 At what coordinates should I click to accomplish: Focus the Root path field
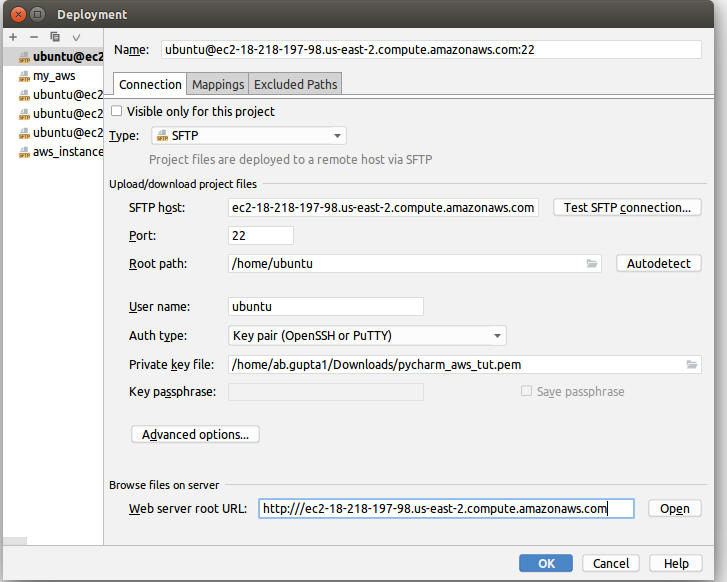click(x=415, y=263)
